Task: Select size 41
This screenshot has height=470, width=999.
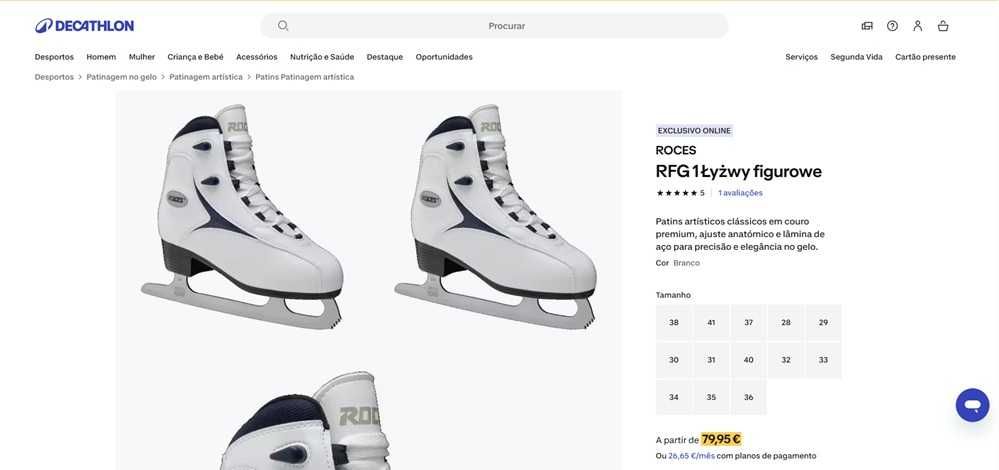Action: tap(711, 322)
